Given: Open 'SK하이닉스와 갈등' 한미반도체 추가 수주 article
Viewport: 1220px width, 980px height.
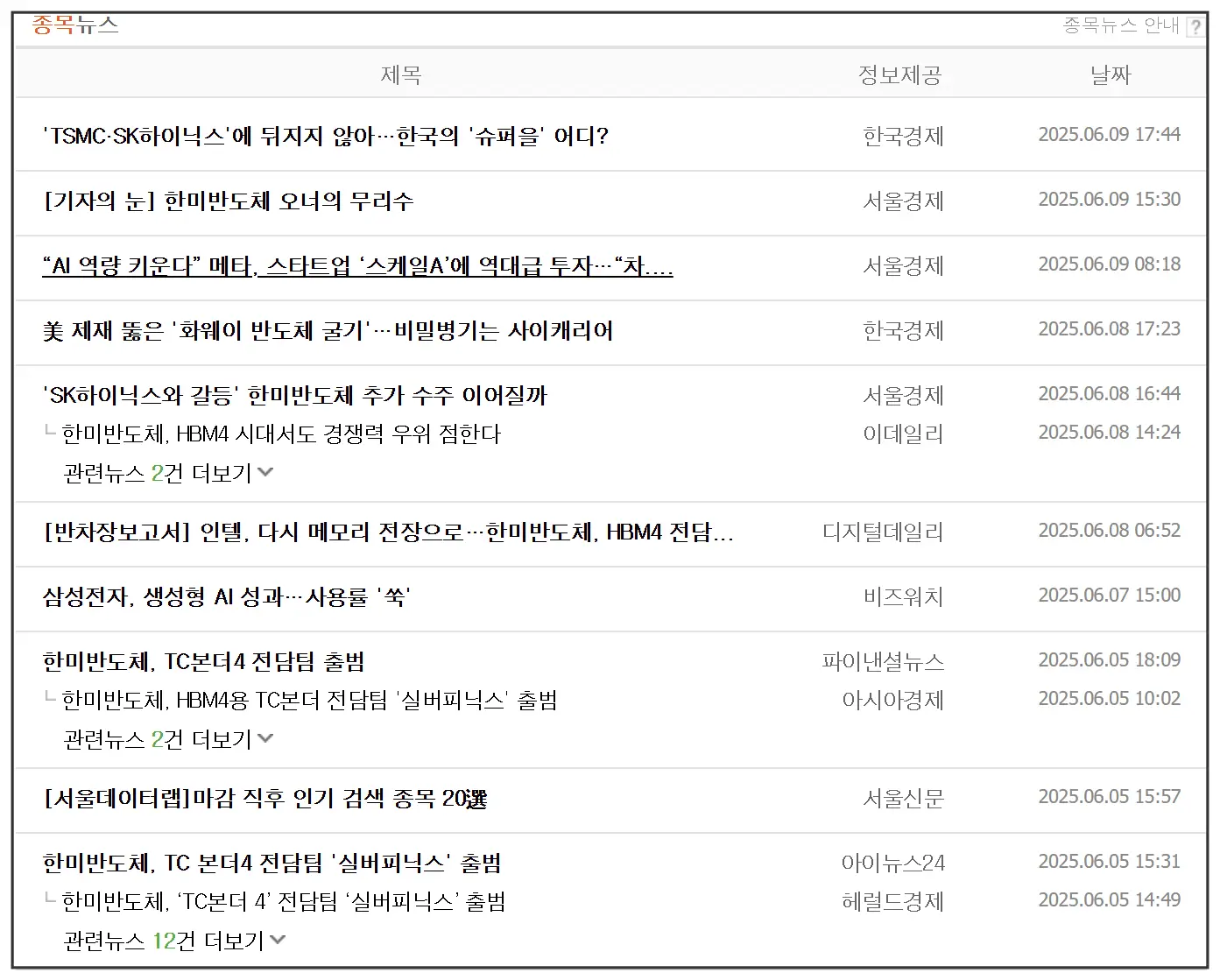Looking at the screenshot, I should point(294,396).
